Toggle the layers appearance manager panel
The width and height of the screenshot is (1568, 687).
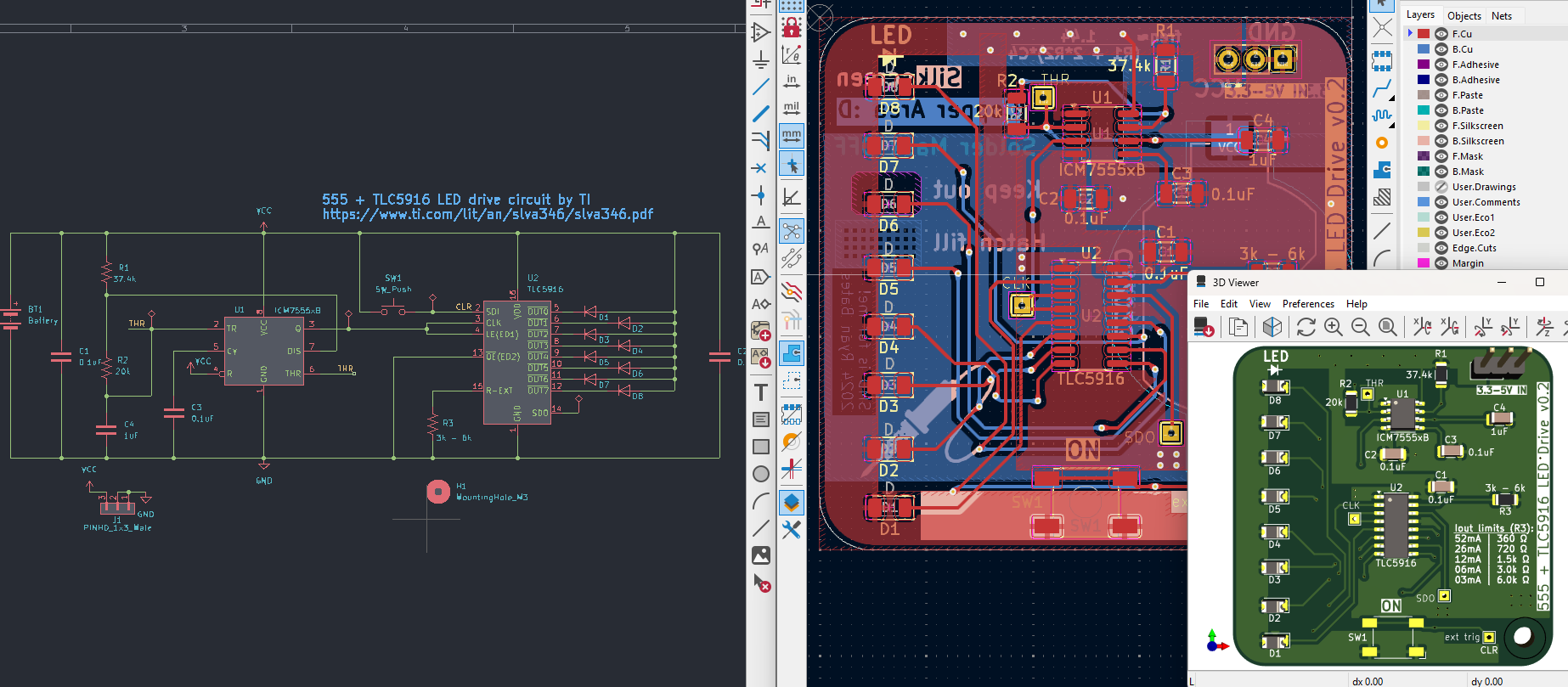click(x=792, y=503)
